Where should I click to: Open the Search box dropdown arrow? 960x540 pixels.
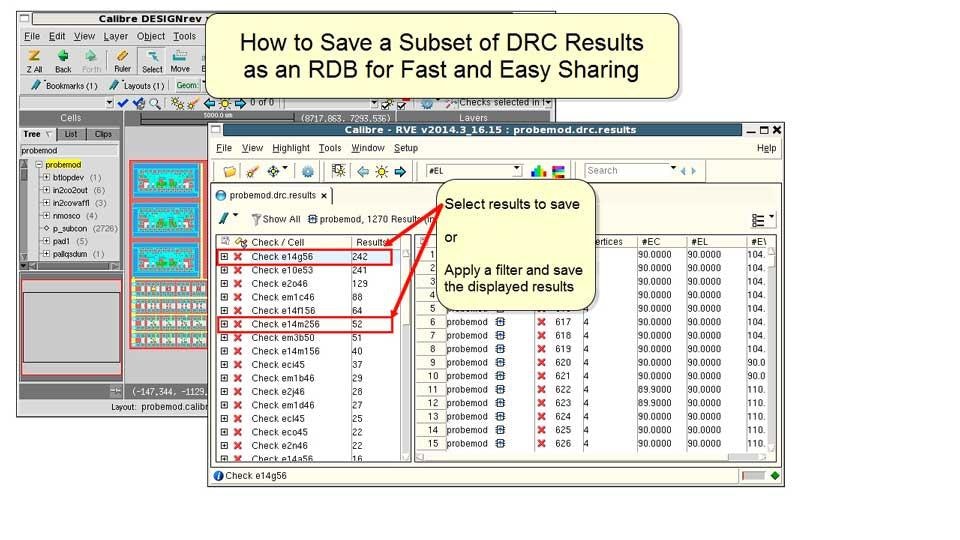click(x=673, y=168)
